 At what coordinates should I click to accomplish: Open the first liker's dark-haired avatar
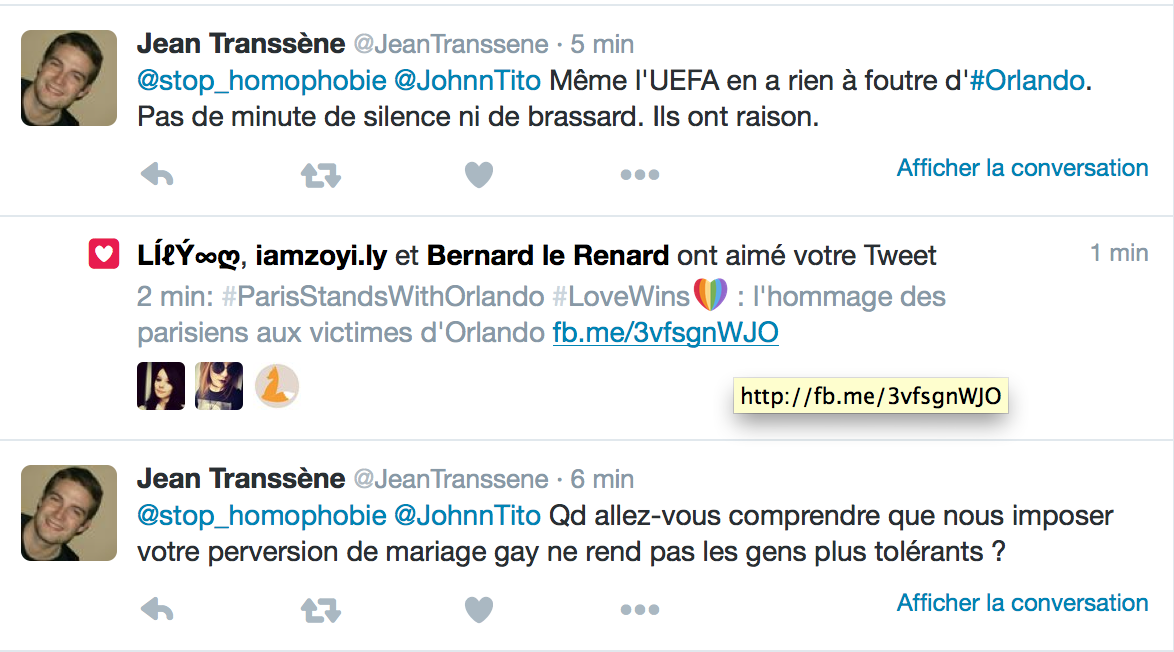161,386
